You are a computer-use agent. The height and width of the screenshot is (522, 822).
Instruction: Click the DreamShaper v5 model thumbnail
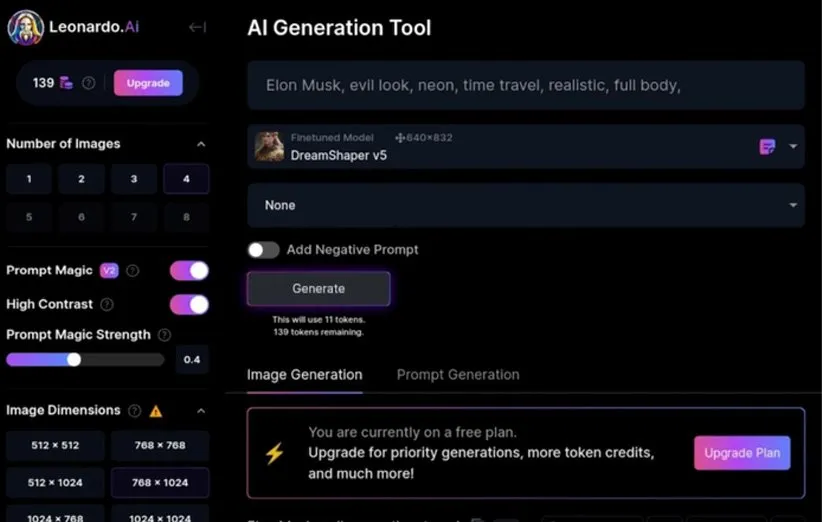pos(269,146)
